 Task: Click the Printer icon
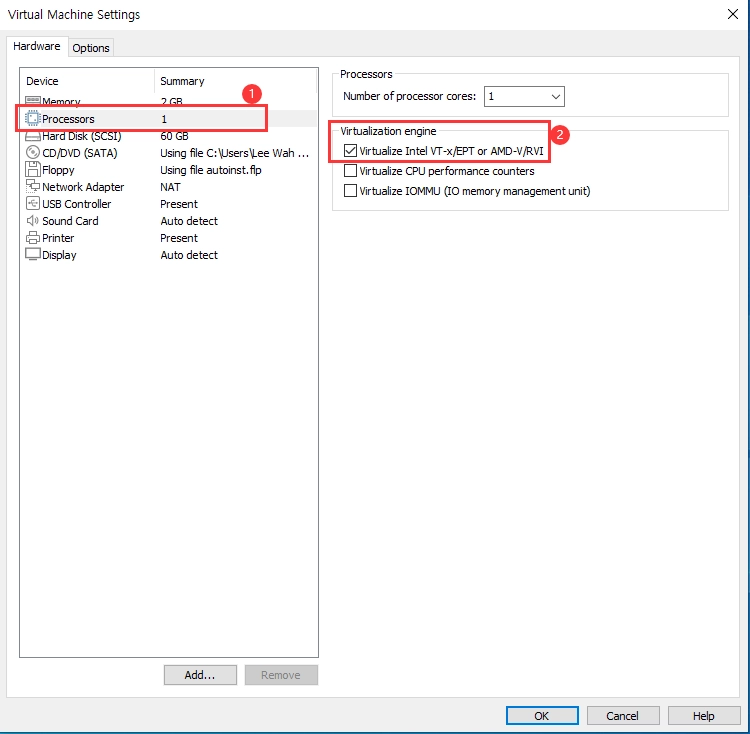[33, 237]
